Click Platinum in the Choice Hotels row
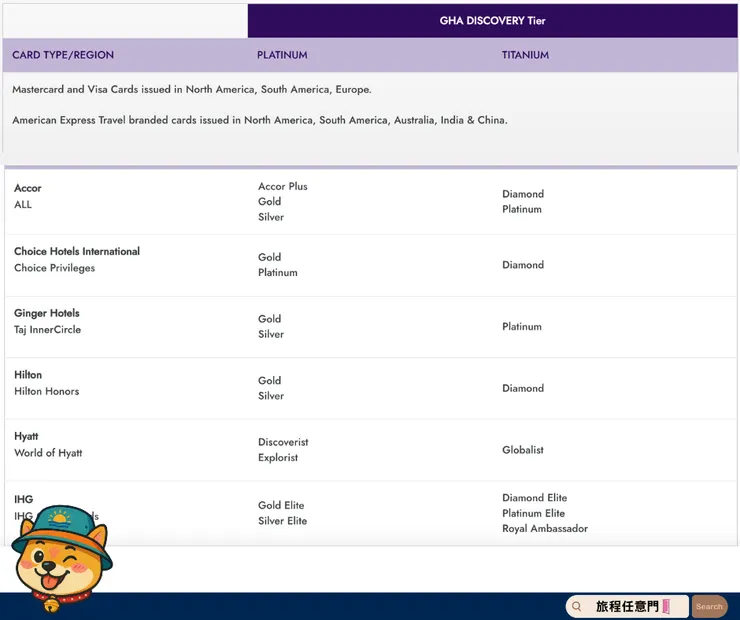Image resolution: width=740 pixels, height=620 pixels. click(278, 272)
